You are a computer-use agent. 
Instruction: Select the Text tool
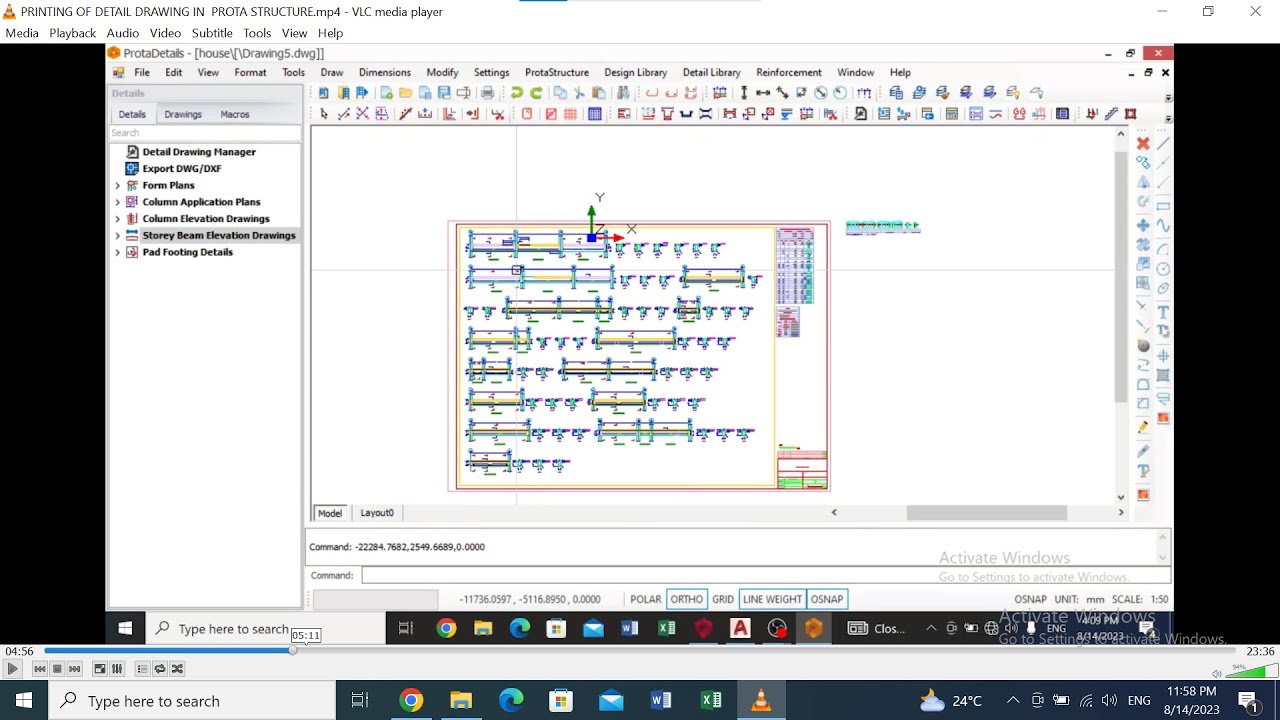(1163, 312)
